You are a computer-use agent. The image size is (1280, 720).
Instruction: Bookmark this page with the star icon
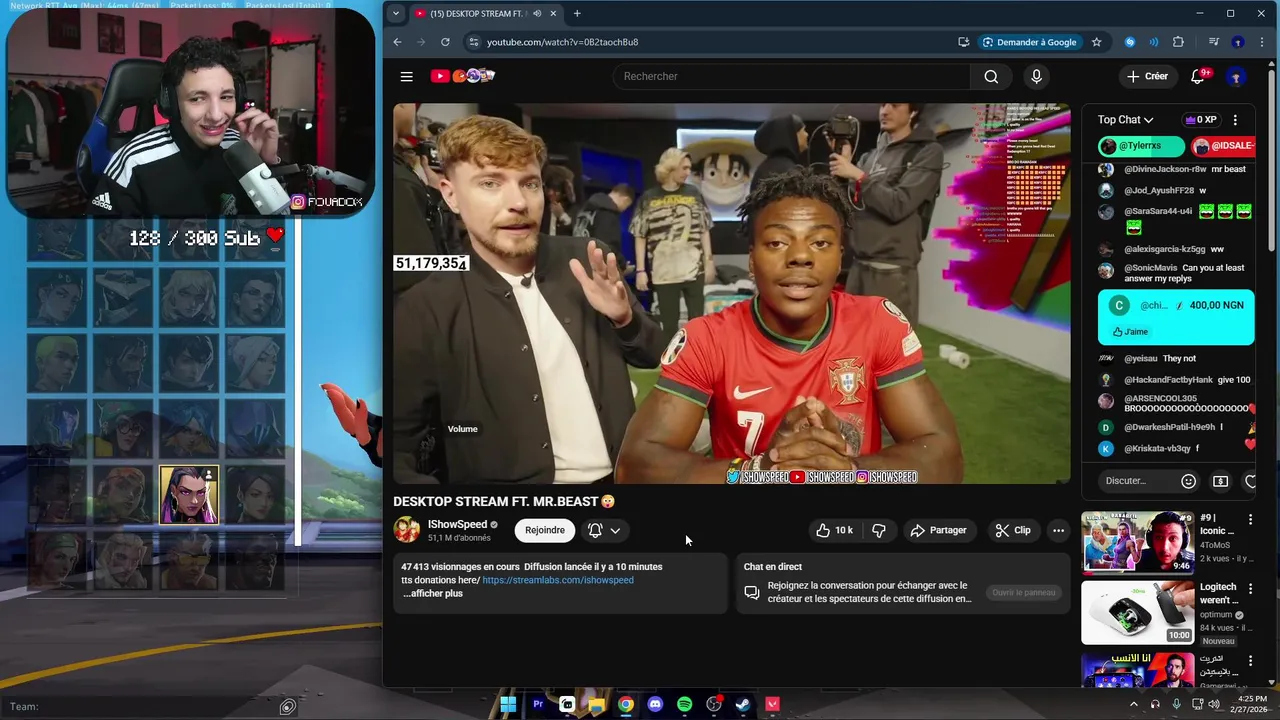(x=1096, y=42)
